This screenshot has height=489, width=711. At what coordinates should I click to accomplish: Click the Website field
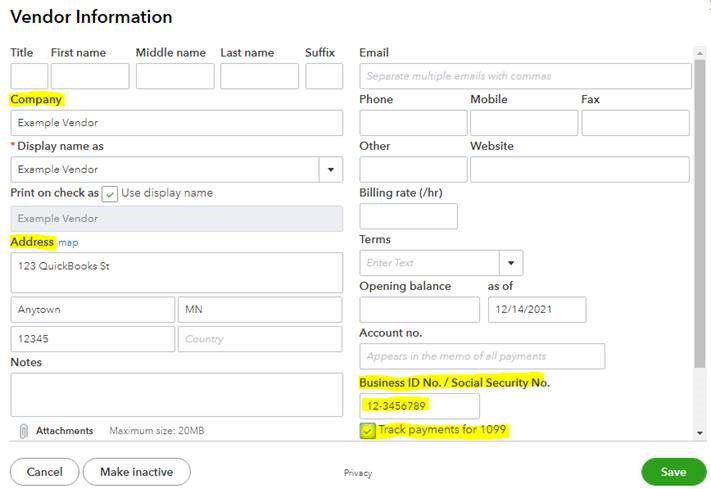click(x=580, y=170)
